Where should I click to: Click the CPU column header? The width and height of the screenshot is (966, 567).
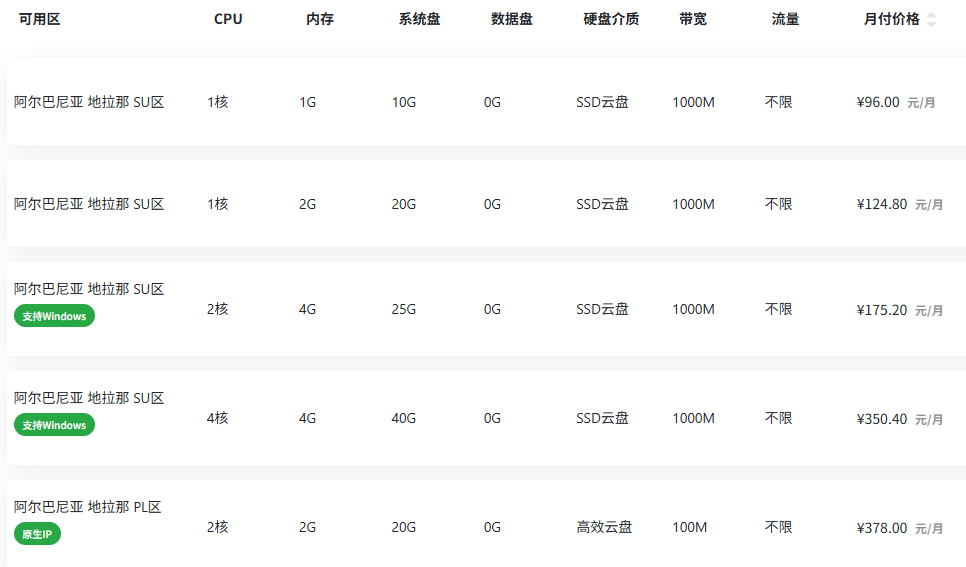click(228, 19)
